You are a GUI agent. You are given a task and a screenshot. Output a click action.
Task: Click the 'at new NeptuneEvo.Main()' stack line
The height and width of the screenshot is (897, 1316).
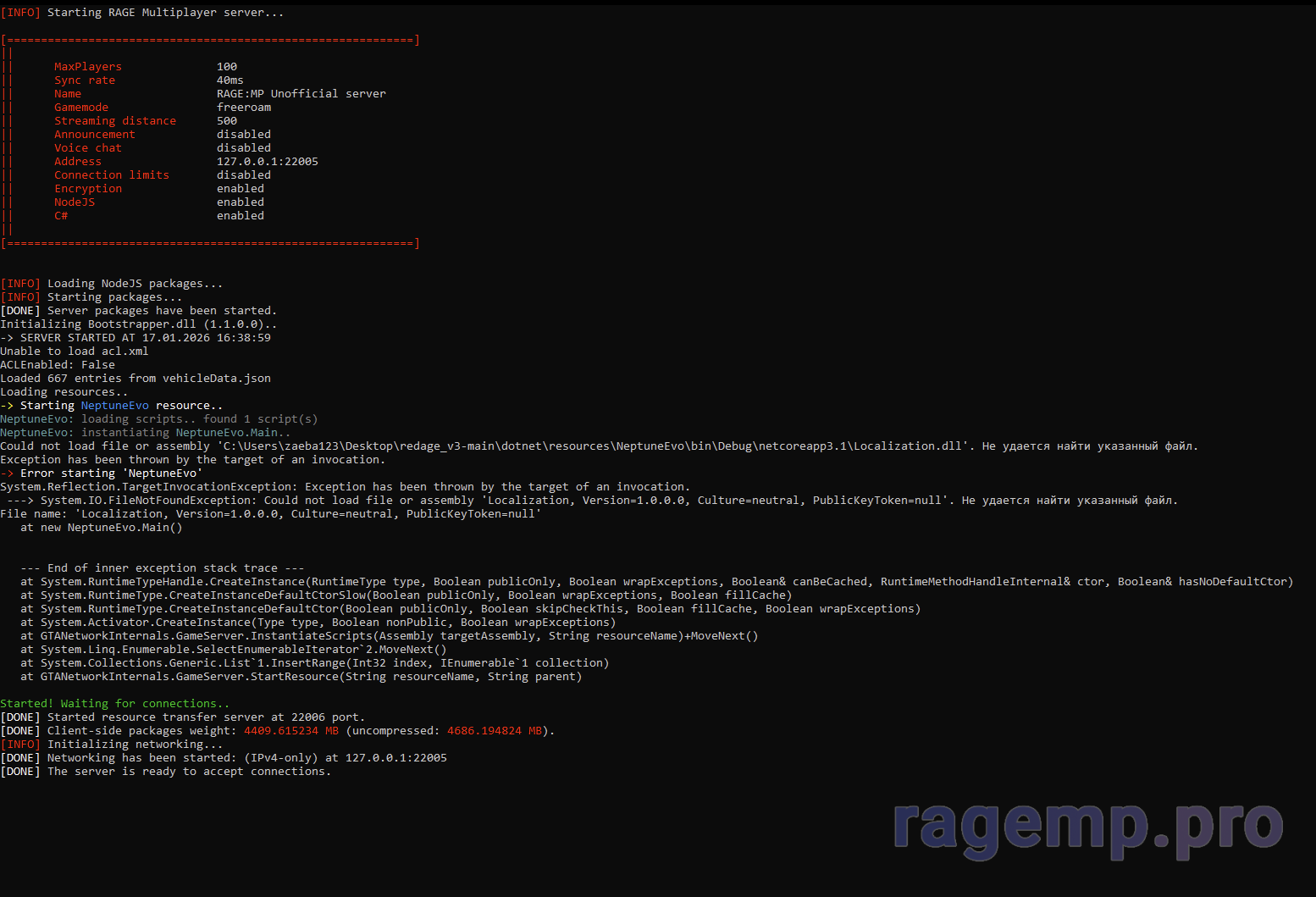click(x=102, y=528)
